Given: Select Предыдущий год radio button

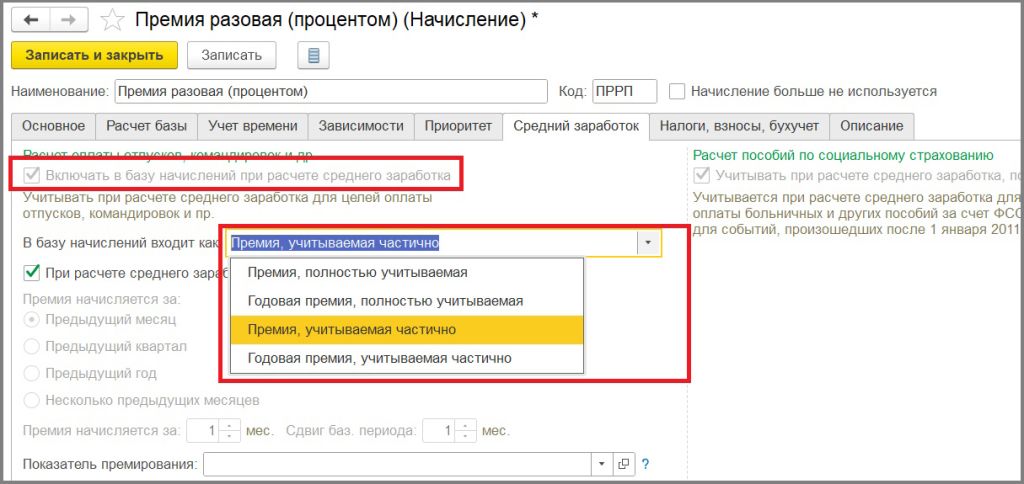Looking at the screenshot, I should (31, 374).
